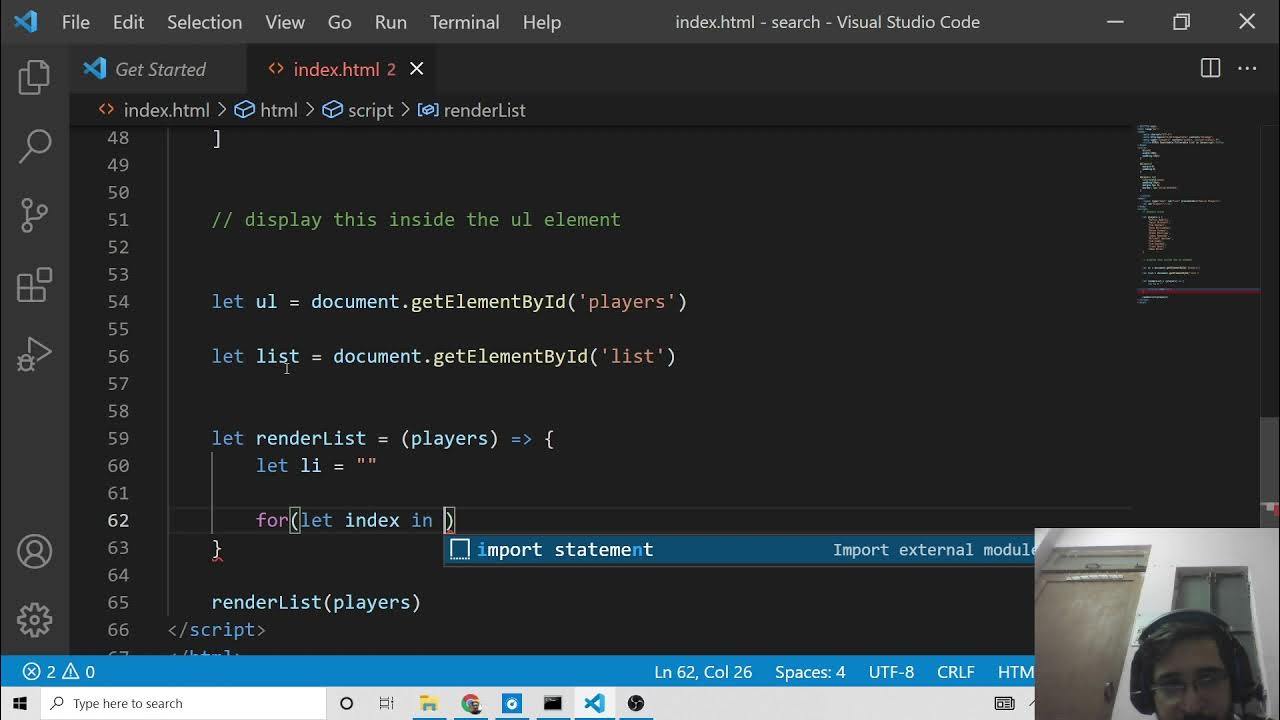Open the File menu
Image resolution: width=1280 pixels, height=720 pixels.
point(76,22)
